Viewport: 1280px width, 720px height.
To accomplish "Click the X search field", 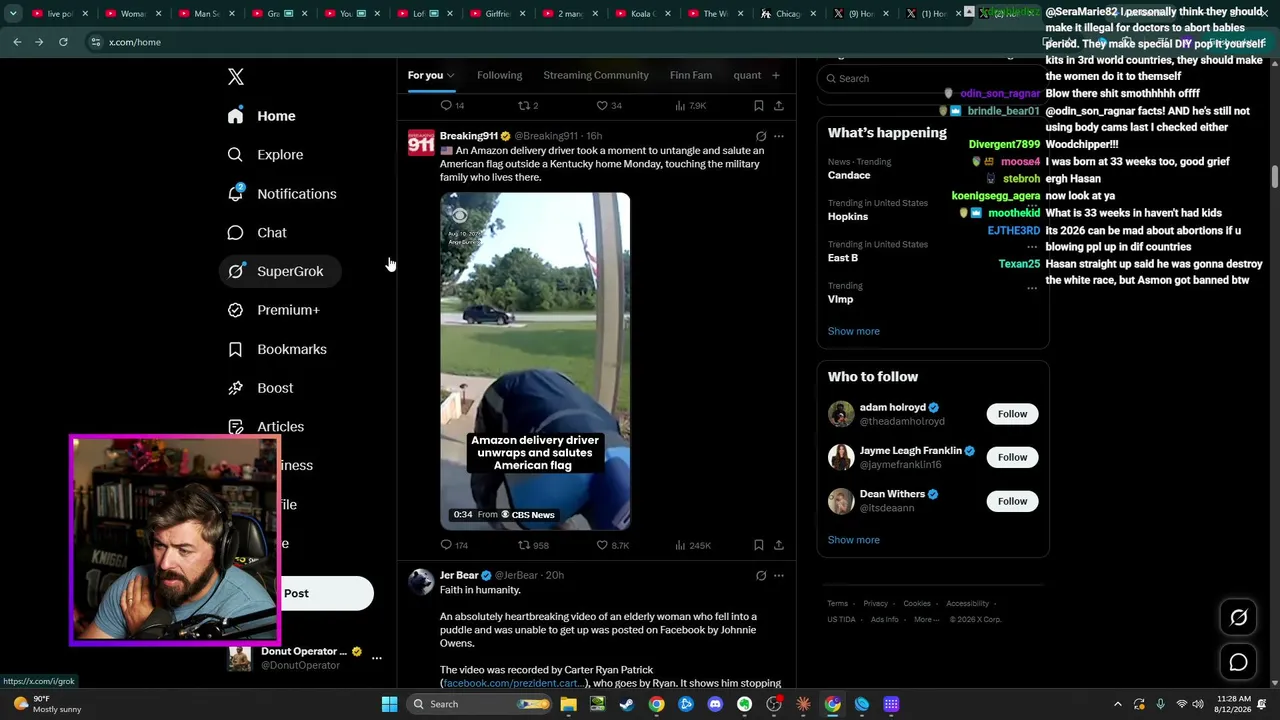I will coord(933,78).
